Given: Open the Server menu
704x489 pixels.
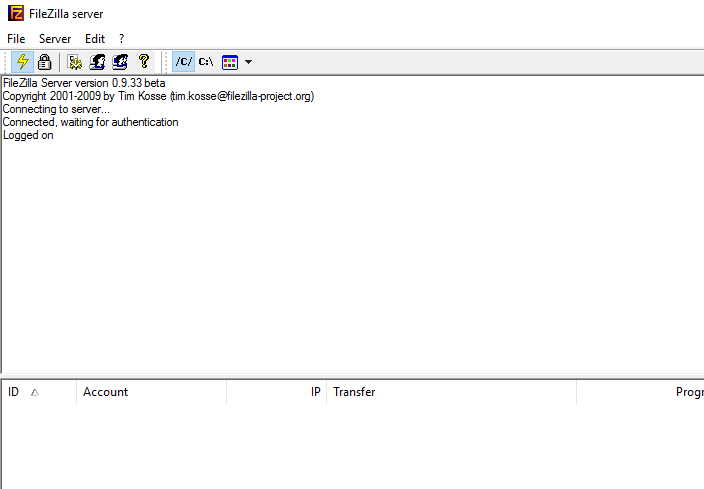Looking at the screenshot, I should (55, 38).
